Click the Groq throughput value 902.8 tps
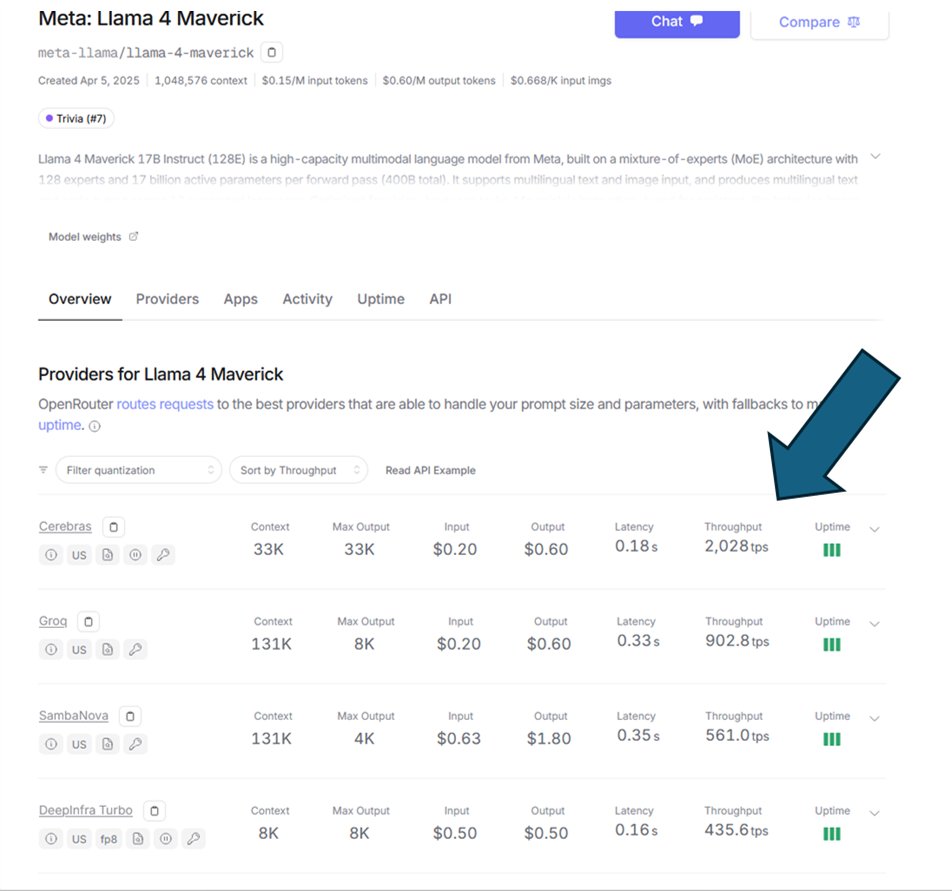Image resolution: width=952 pixels, height=891 pixels. [737, 641]
